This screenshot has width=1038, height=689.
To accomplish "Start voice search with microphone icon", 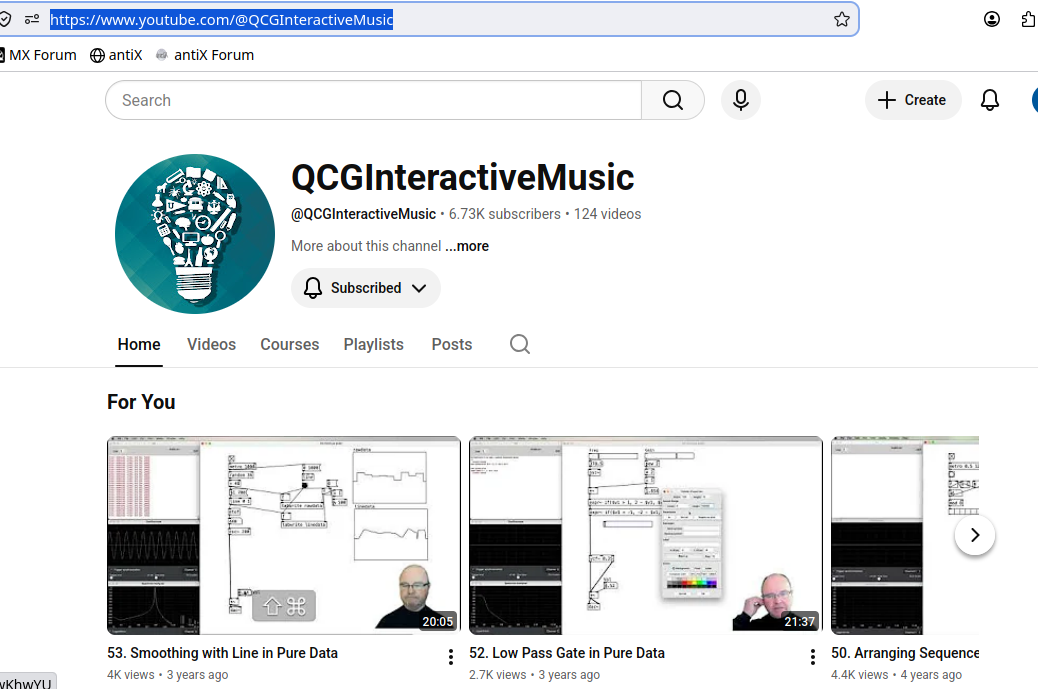I will tap(741, 100).
